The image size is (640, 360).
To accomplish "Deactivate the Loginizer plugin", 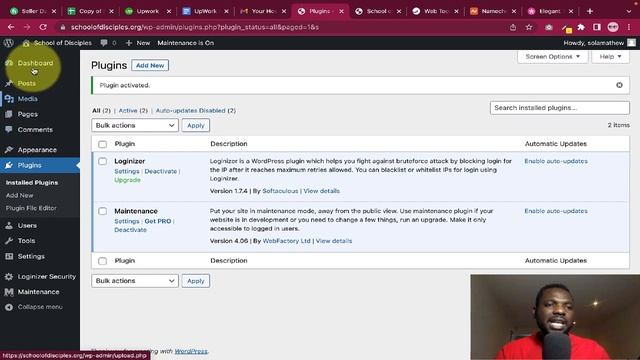I will 160,171.
